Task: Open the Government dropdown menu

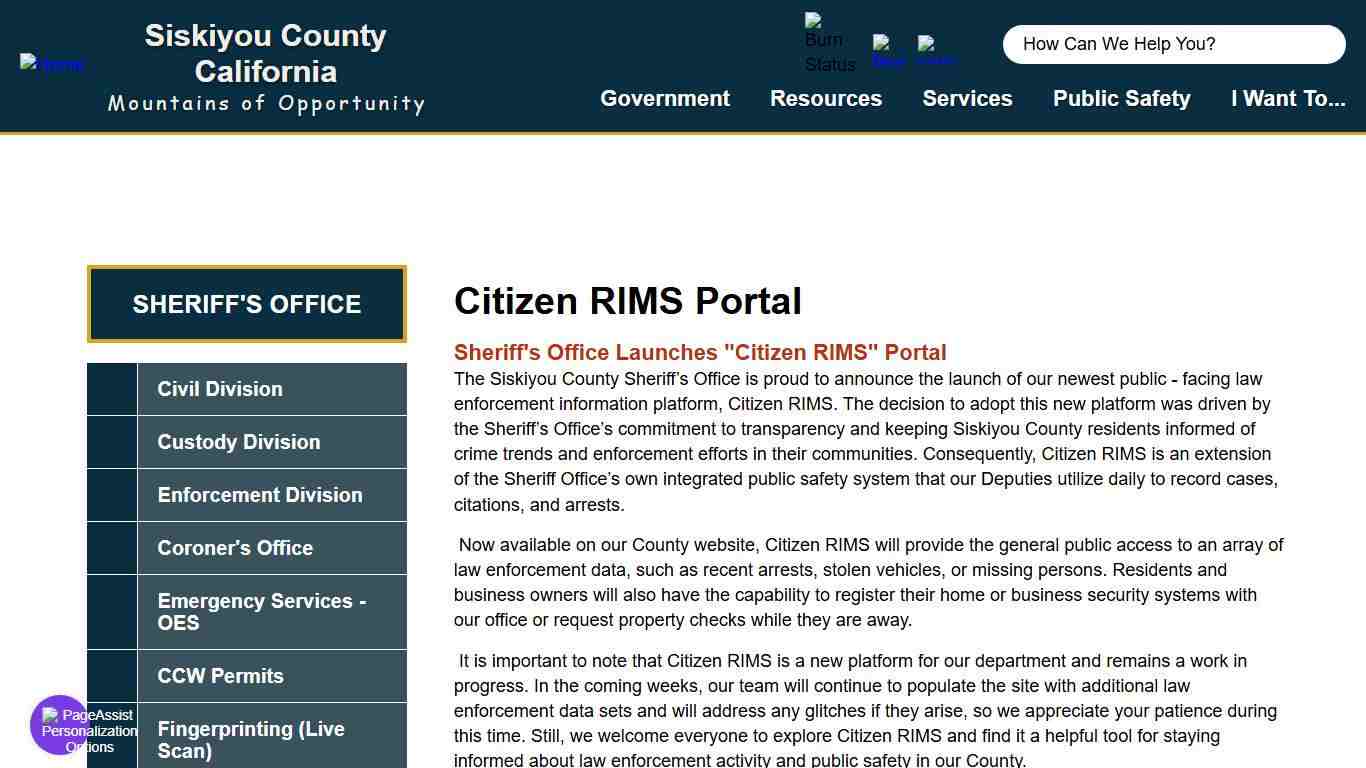Action: pos(664,98)
